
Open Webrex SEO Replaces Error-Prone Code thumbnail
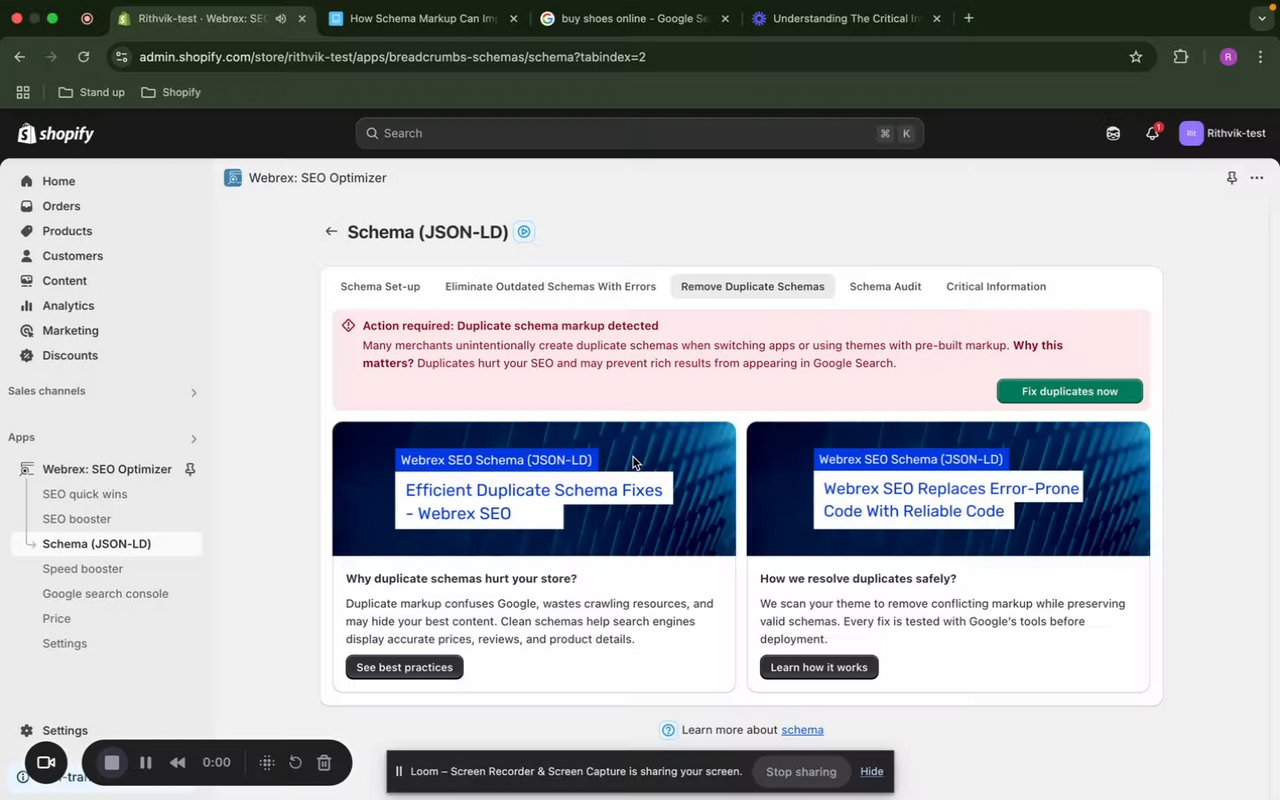[948, 489]
